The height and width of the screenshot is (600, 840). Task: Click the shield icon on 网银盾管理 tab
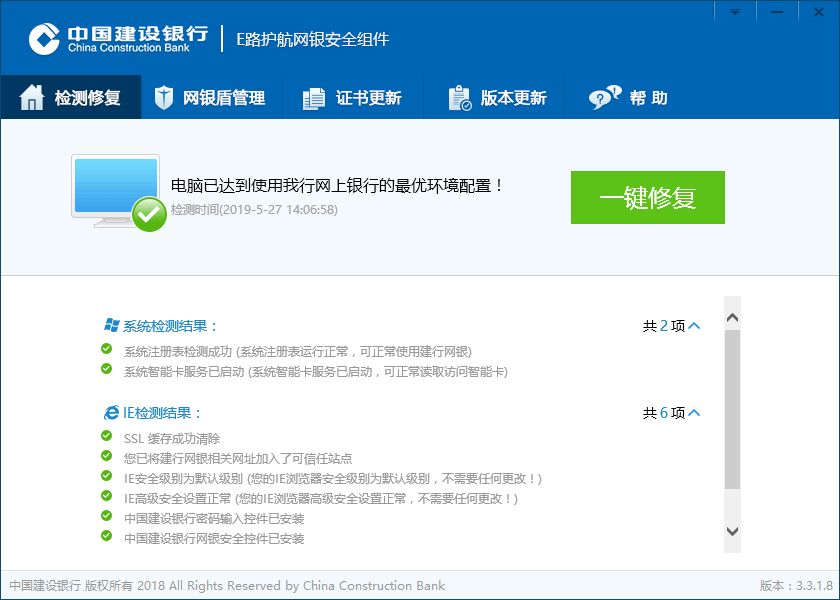[x=163, y=97]
